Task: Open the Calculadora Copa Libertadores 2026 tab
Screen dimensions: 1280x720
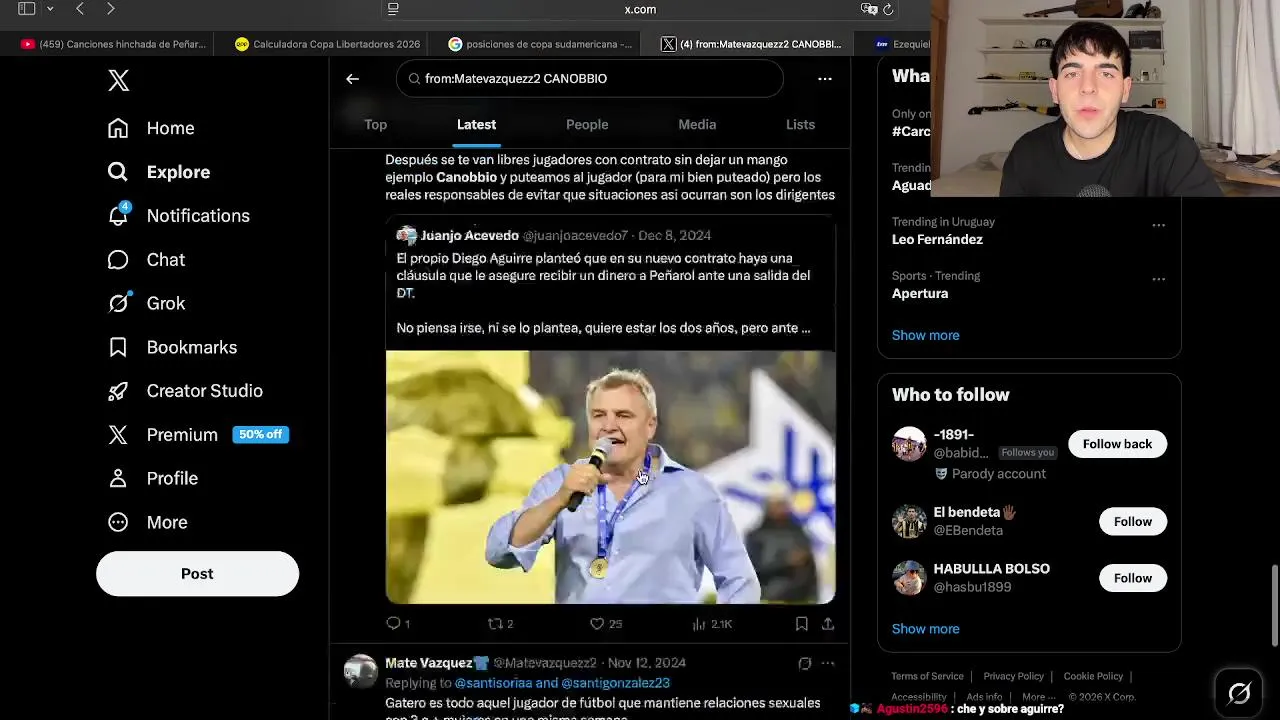Action: click(327, 44)
